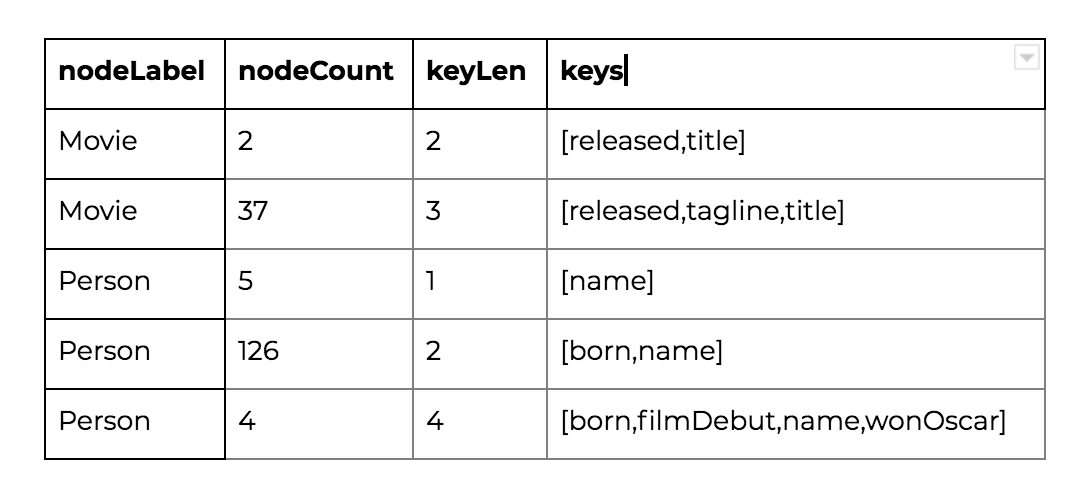Select the nodeCount header cell
The width and height of the screenshot is (1076, 482).
coord(319,74)
